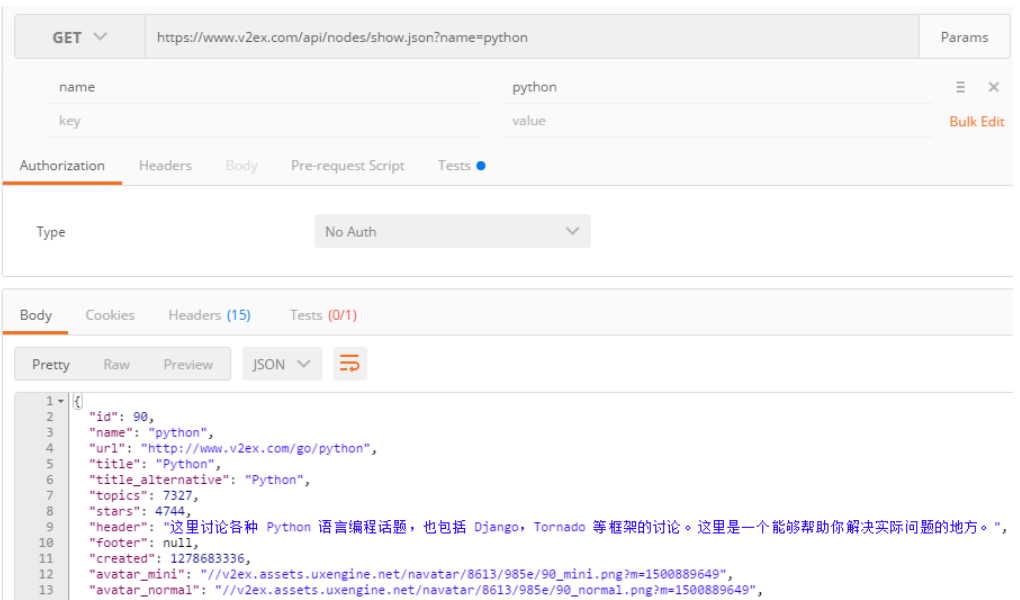Open the JSON format dropdown
Image resolution: width=1020 pixels, height=600 pixels.
[281, 364]
